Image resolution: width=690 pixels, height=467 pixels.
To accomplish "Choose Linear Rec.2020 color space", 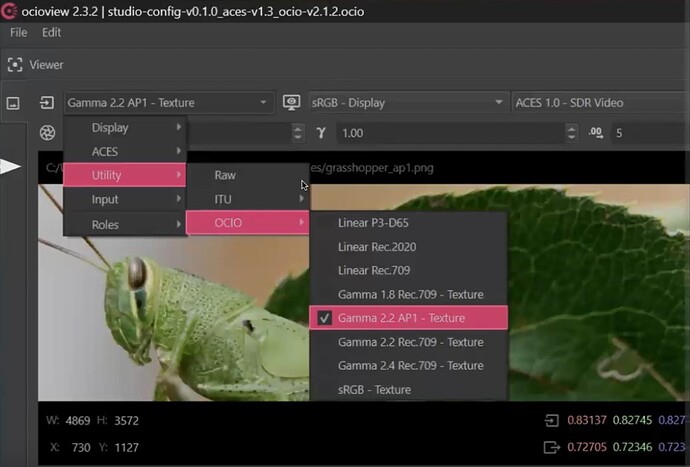I will pyautogui.click(x=409, y=247).
